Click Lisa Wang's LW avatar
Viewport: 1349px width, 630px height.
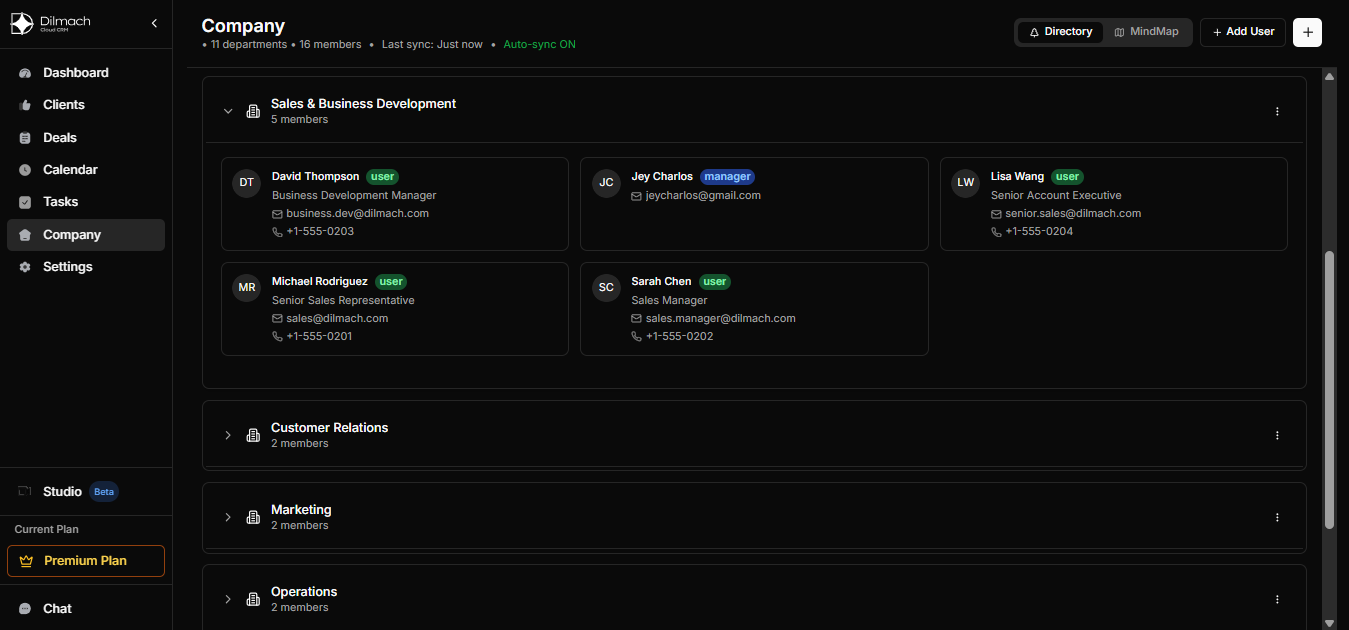965,183
